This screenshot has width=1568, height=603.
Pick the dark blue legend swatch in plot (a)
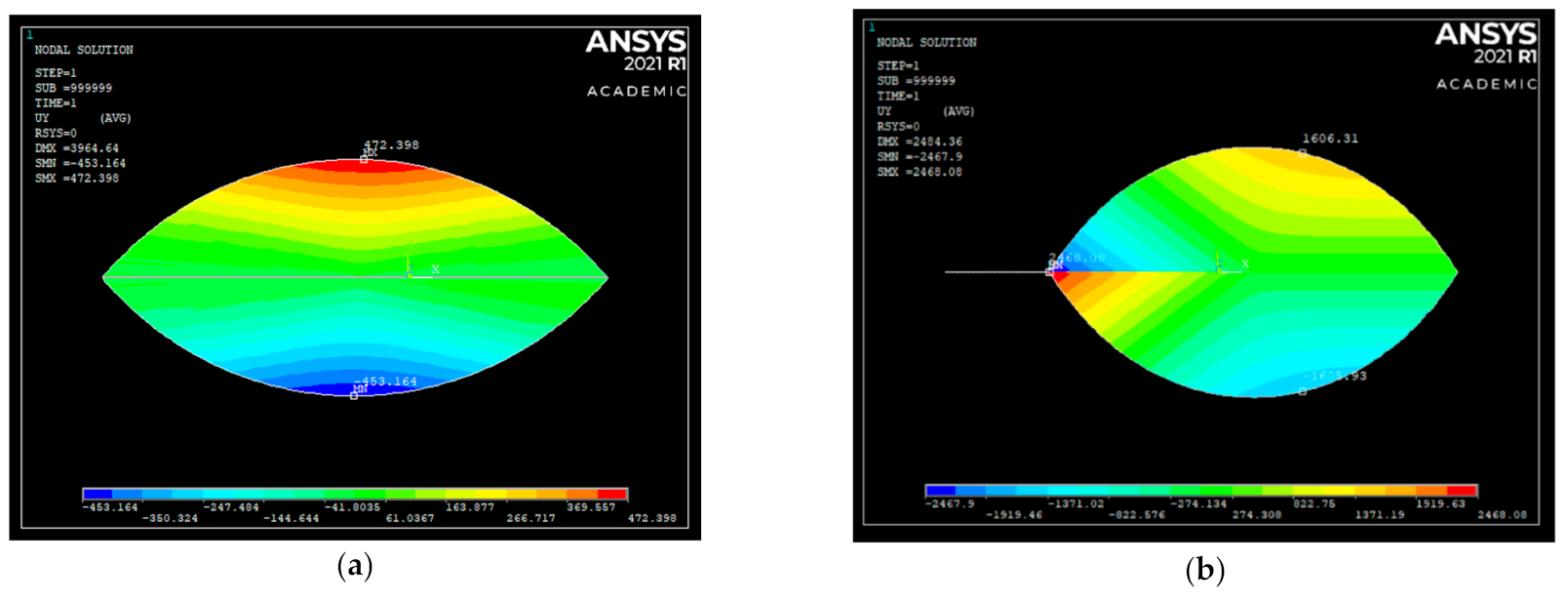tap(98, 495)
